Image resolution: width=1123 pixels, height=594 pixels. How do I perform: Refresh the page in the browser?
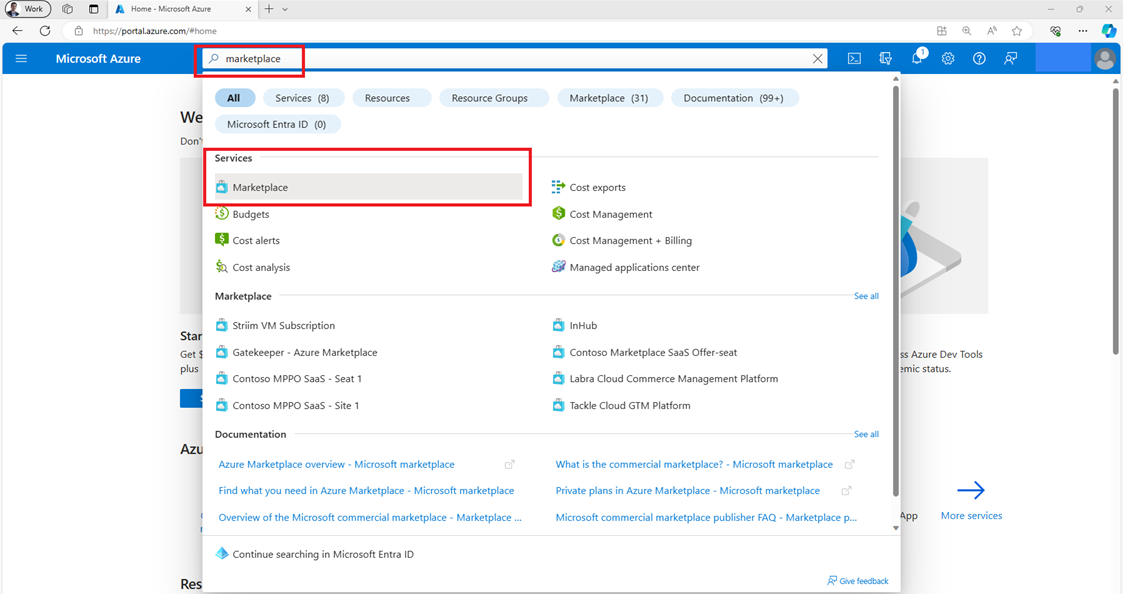pyautogui.click(x=45, y=31)
